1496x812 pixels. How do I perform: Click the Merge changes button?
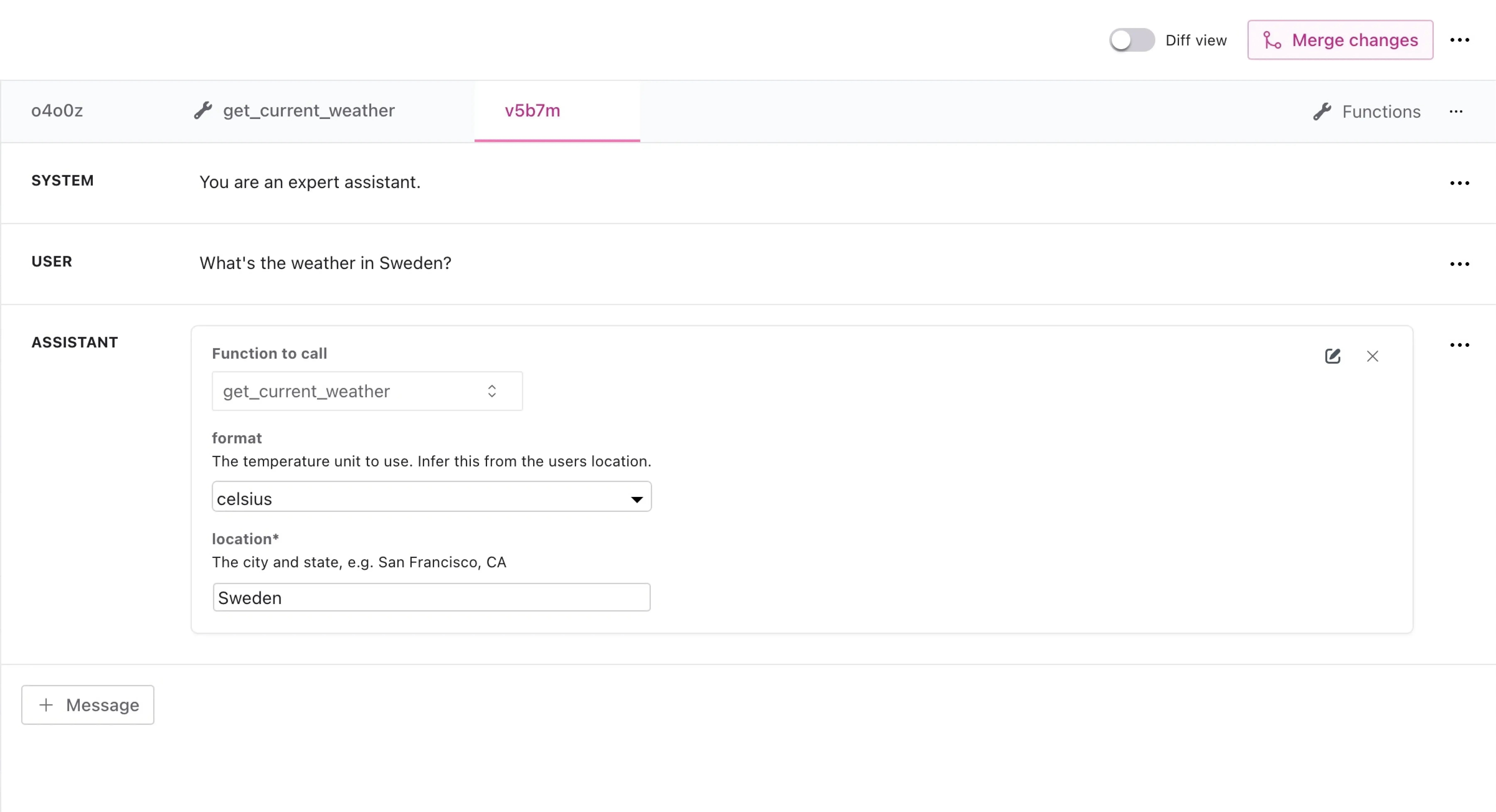[x=1340, y=40]
